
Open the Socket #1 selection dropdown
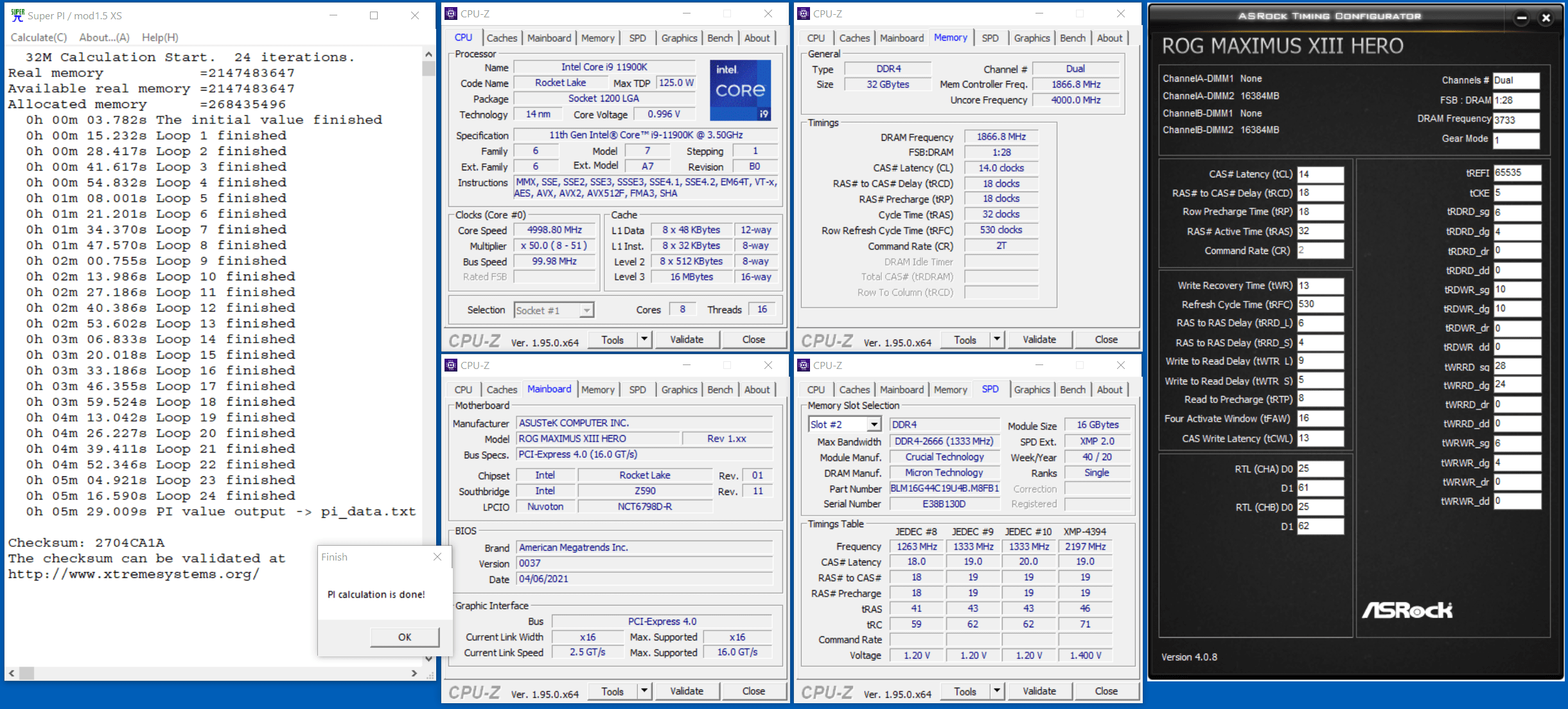(586, 310)
